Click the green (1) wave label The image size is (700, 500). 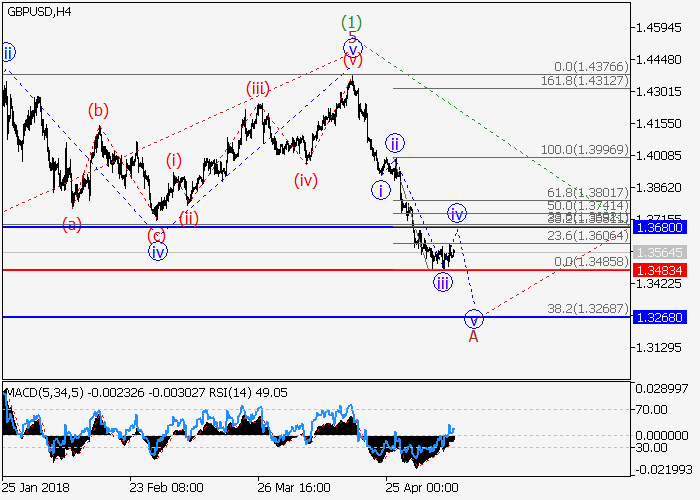coord(351,22)
